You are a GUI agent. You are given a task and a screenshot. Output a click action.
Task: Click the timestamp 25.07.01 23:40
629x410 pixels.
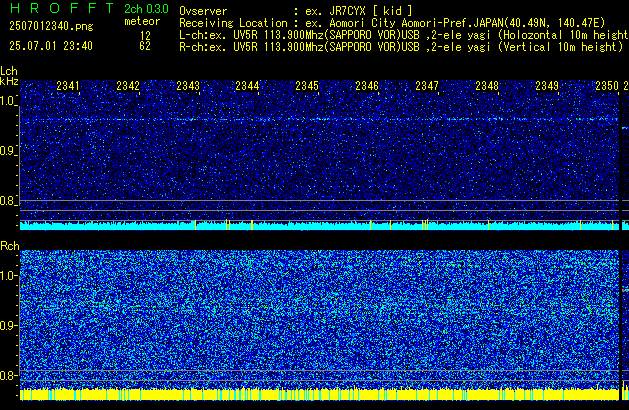click(x=51, y=46)
